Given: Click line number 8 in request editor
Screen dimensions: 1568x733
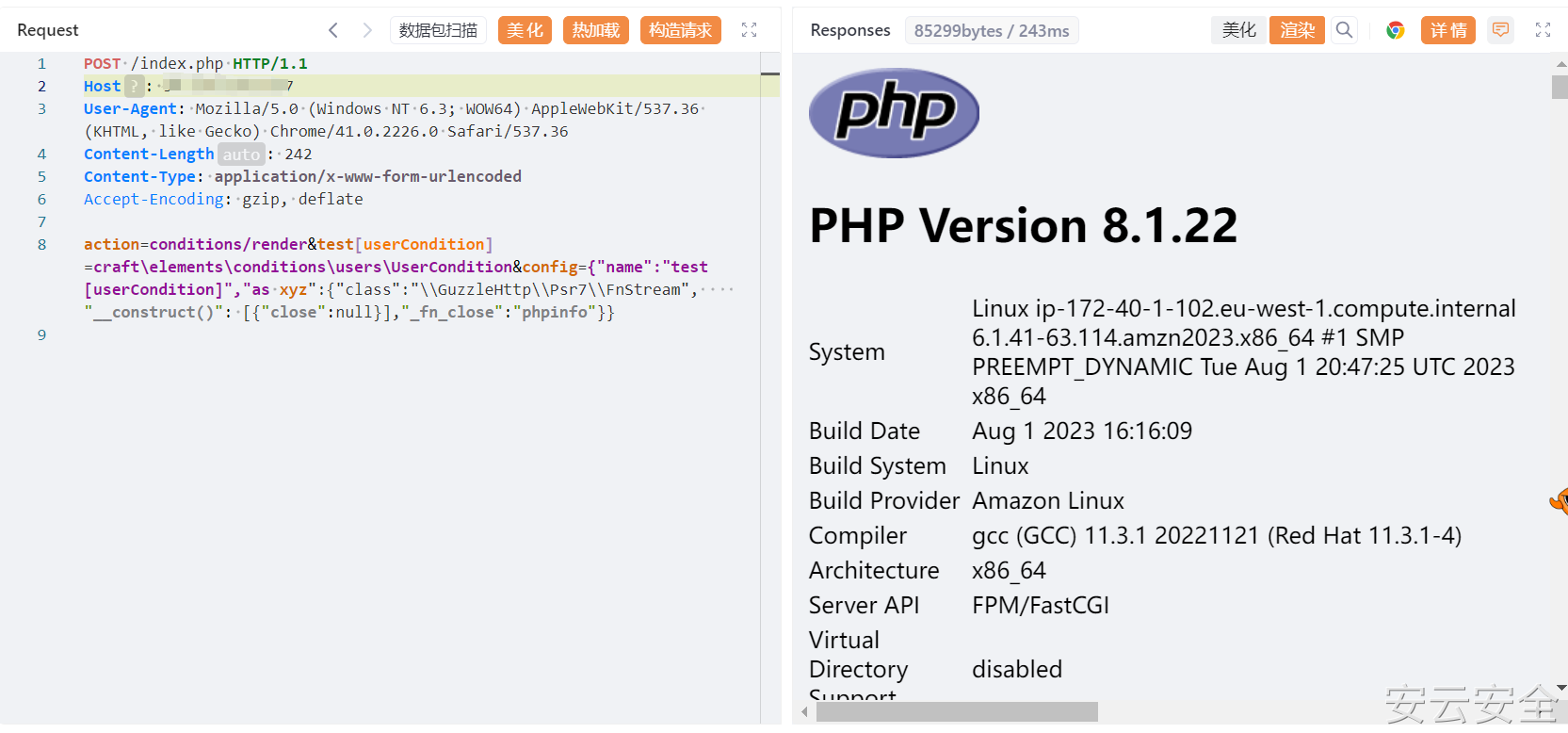Looking at the screenshot, I should click(x=41, y=245).
